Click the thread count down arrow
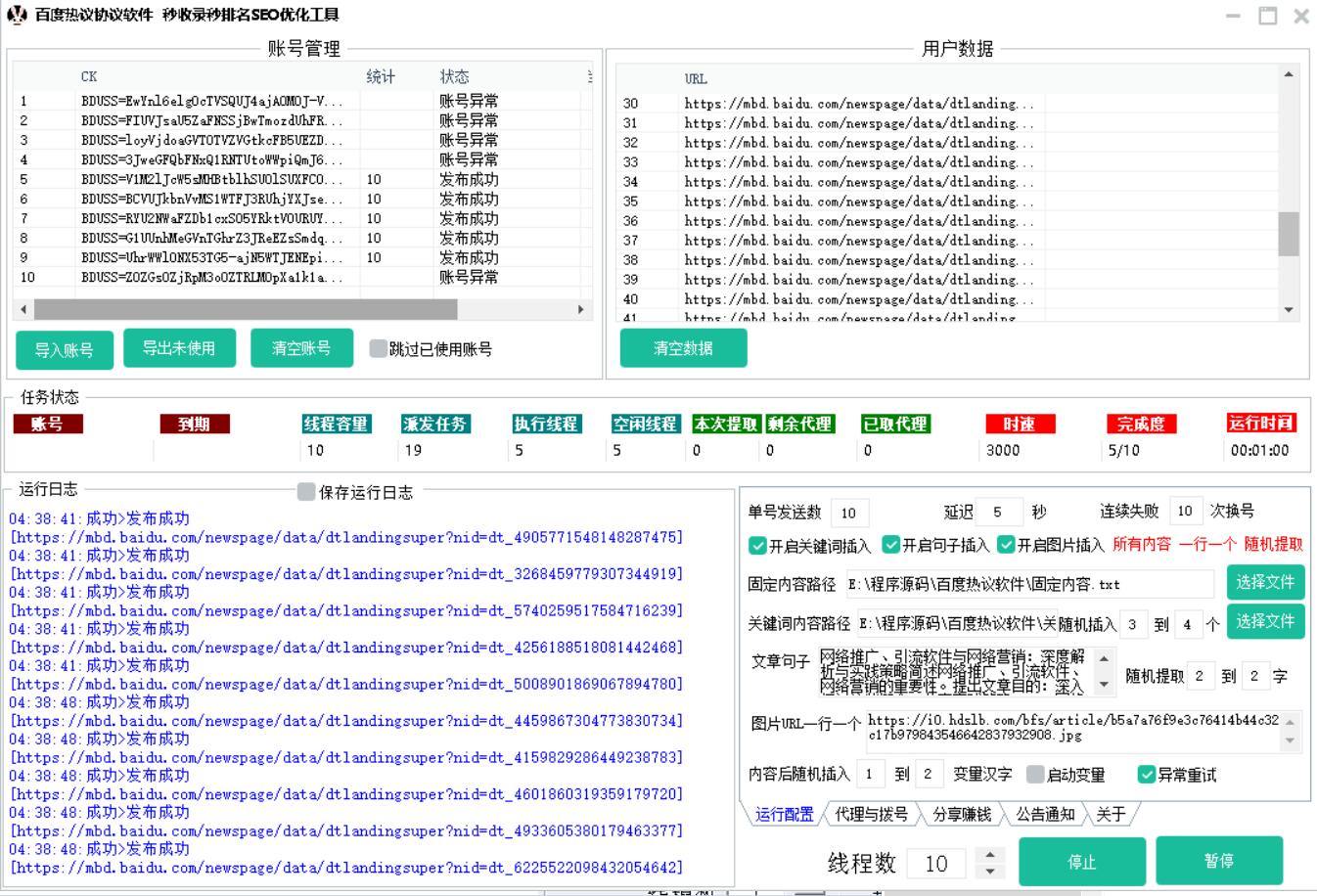 pyautogui.click(x=990, y=871)
